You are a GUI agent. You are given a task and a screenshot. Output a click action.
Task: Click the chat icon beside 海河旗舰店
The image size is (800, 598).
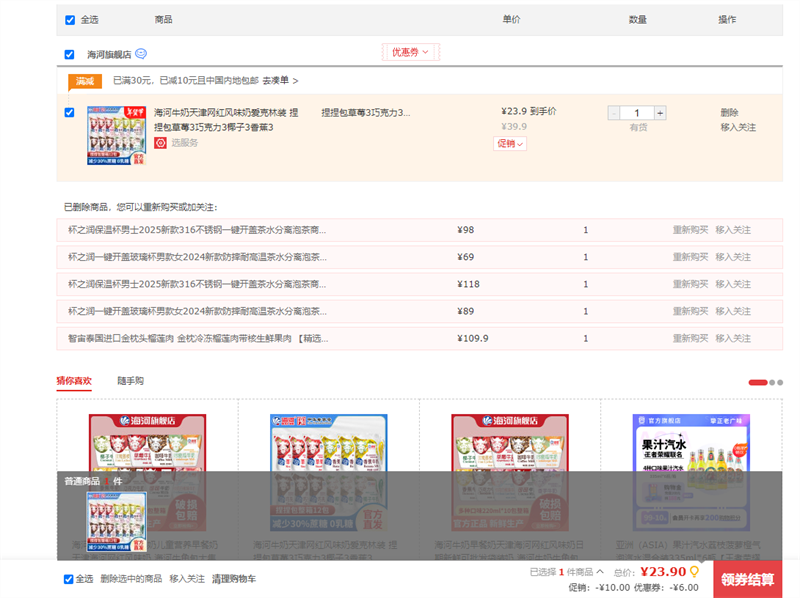pos(141,54)
